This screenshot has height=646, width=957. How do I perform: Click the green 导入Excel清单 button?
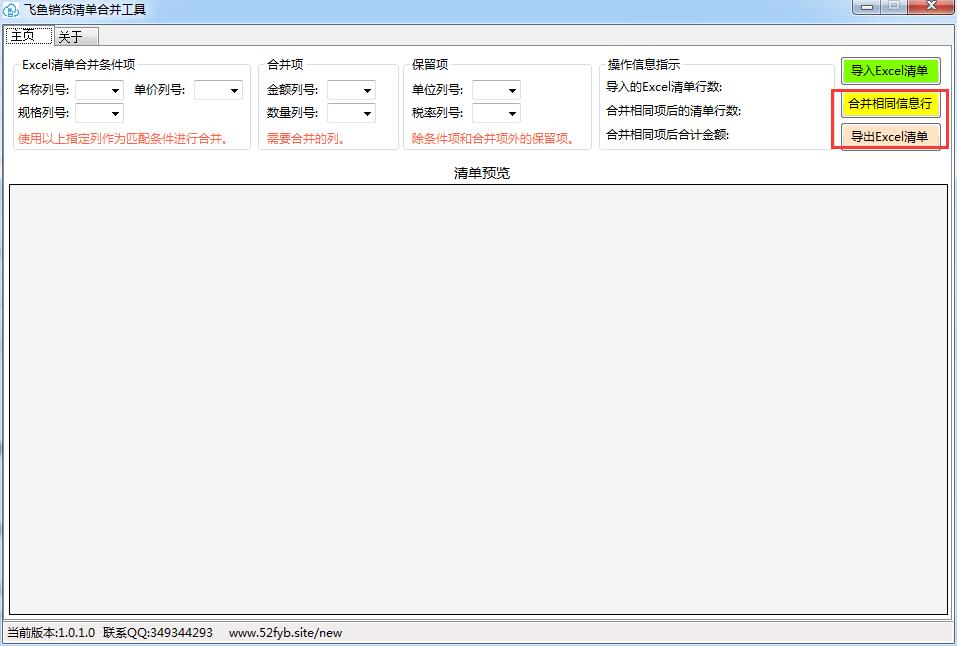click(890, 71)
